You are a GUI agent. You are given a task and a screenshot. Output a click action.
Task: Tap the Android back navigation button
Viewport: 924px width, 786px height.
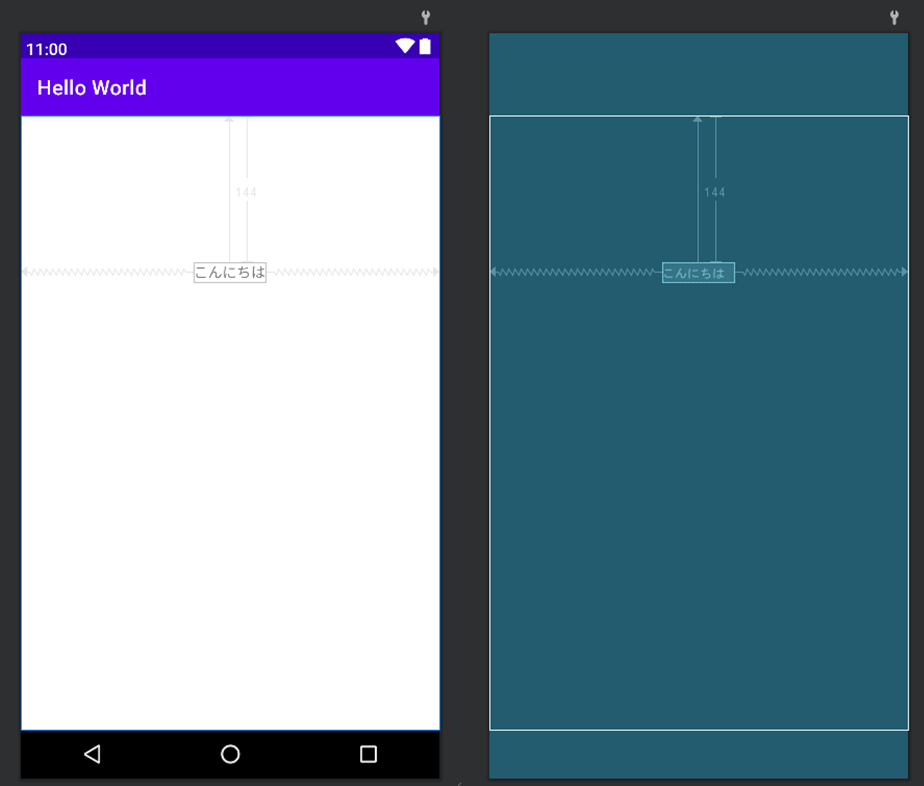[x=93, y=754]
